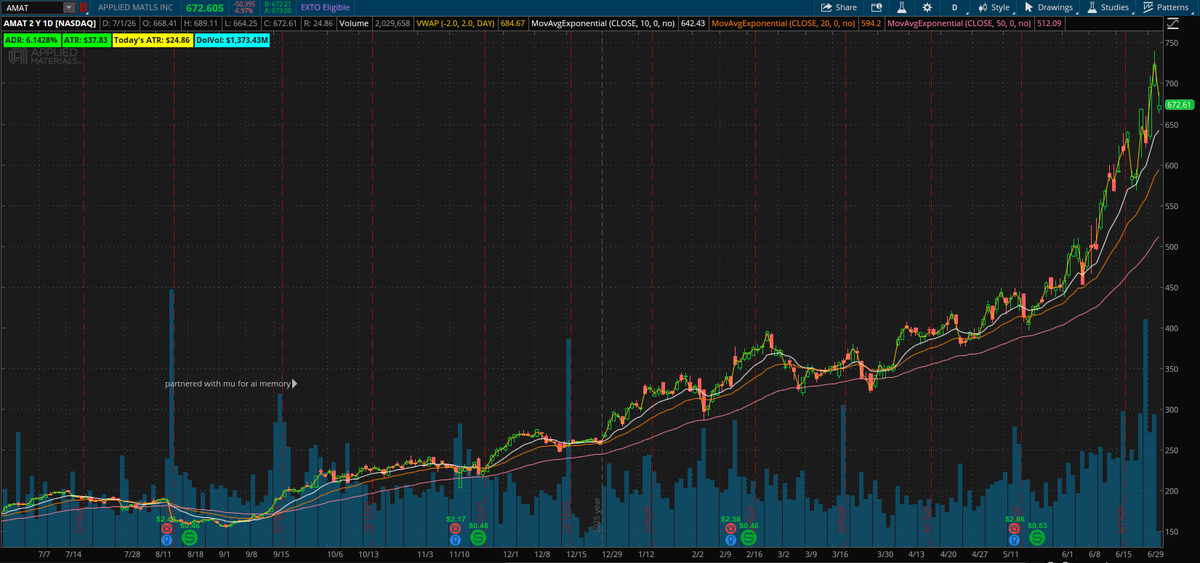This screenshot has height=563, width=1200.
Task: Click the EMA 10 value 642.43
Action: 693,21
